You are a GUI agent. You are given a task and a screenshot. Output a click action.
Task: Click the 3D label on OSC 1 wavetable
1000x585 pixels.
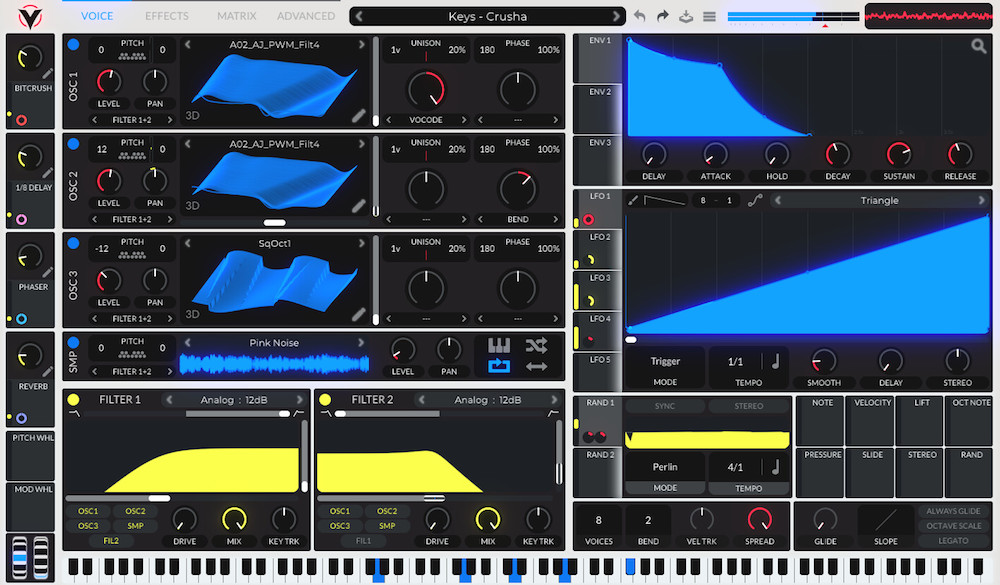[193, 115]
